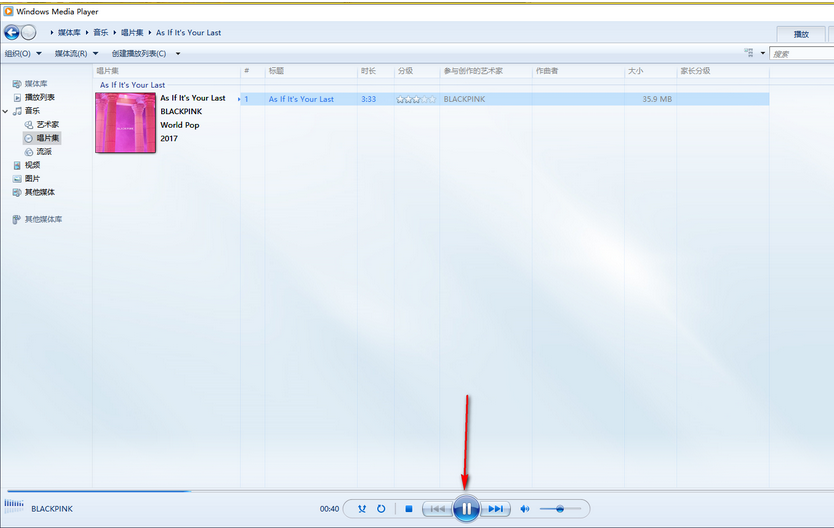Viewport: 834px width, 528px height.
Task: Toggle repeat mode
Action: click(x=381, y=509)
